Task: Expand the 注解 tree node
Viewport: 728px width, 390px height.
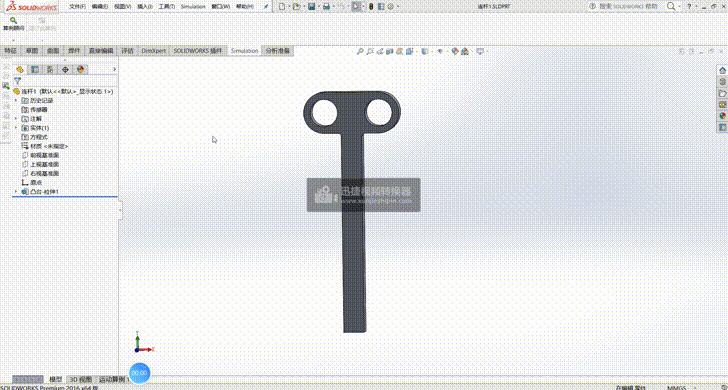Action: [17, 119]
